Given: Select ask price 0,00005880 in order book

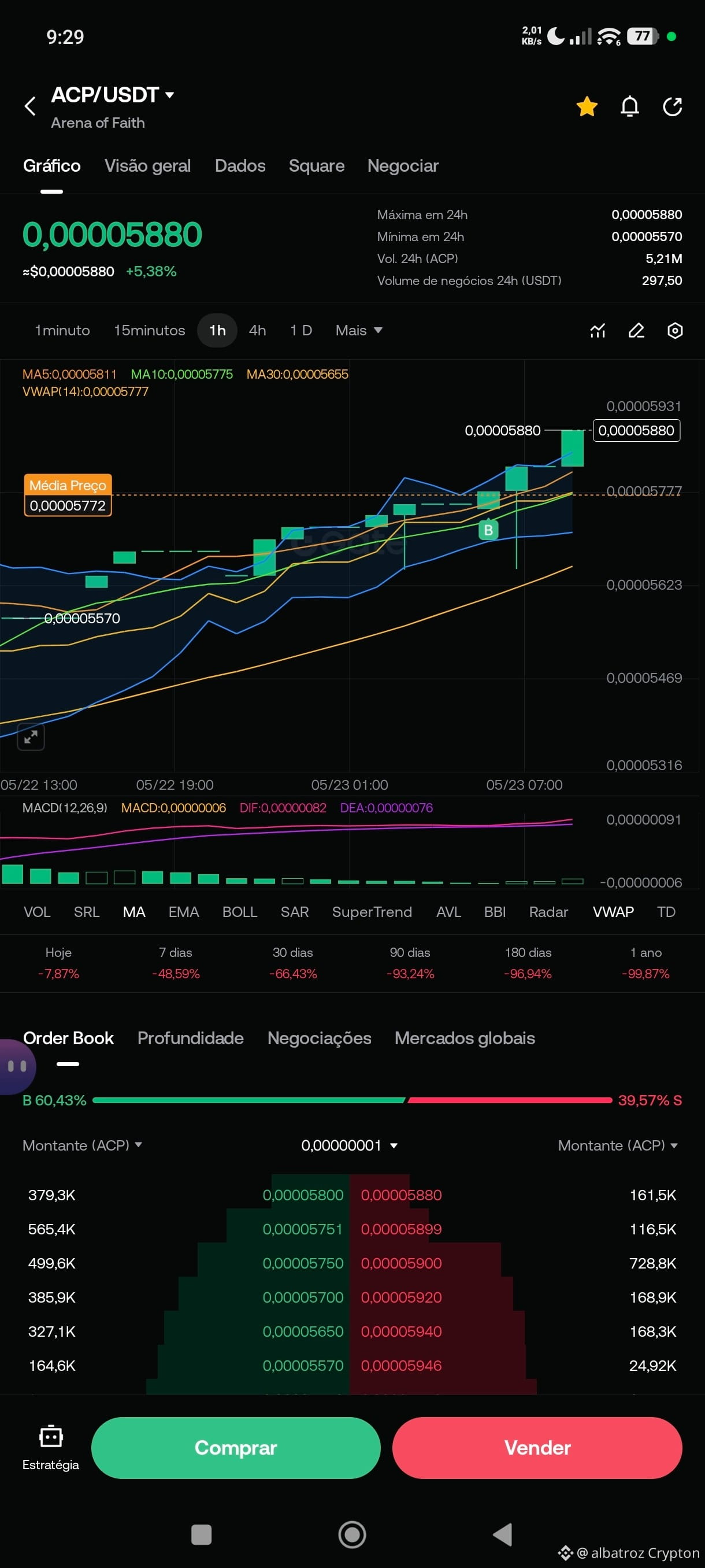Looking at the screenshot, I should pos(402,1195).
